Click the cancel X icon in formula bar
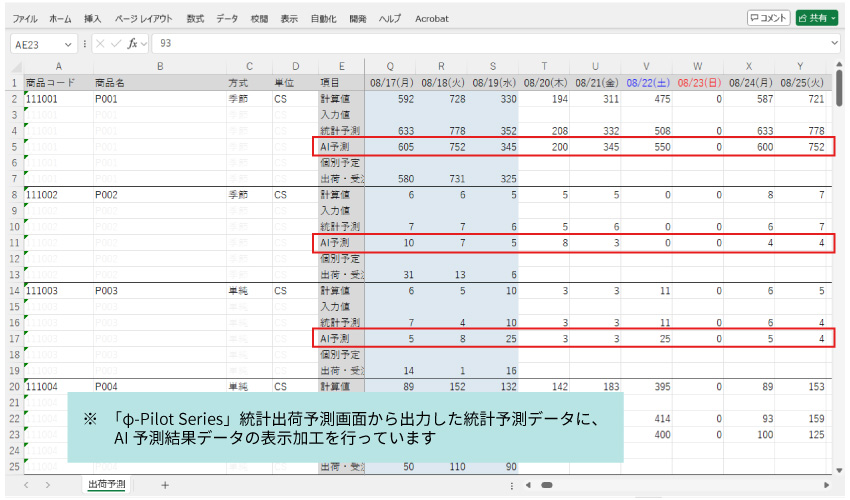The height and width of the screenshot is (500, 850). [x=100, y=43]
